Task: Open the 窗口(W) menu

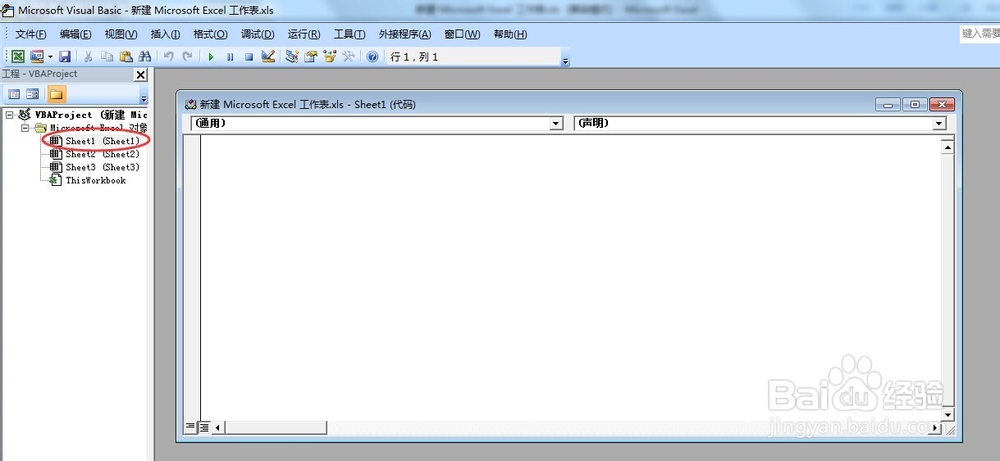Action: point(462,34)
